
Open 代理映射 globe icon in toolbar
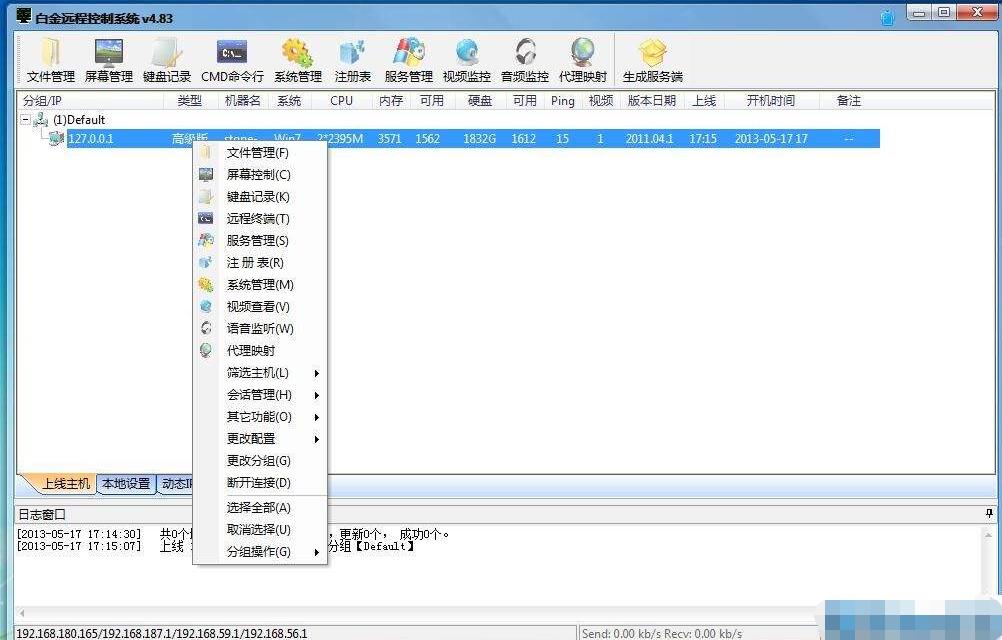pyautogui.click(x=582, y=60)
